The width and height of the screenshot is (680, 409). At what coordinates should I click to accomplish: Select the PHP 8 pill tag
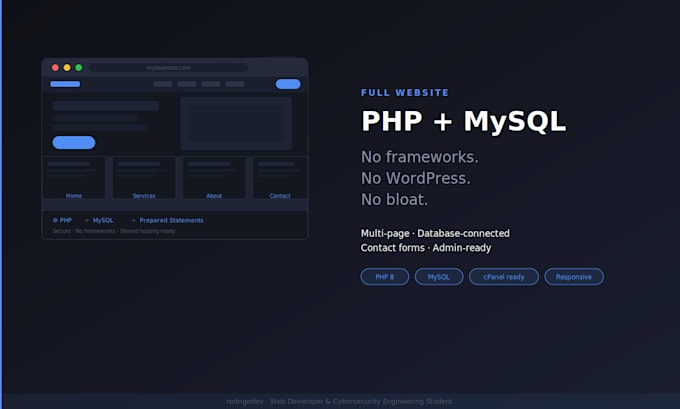385,277
